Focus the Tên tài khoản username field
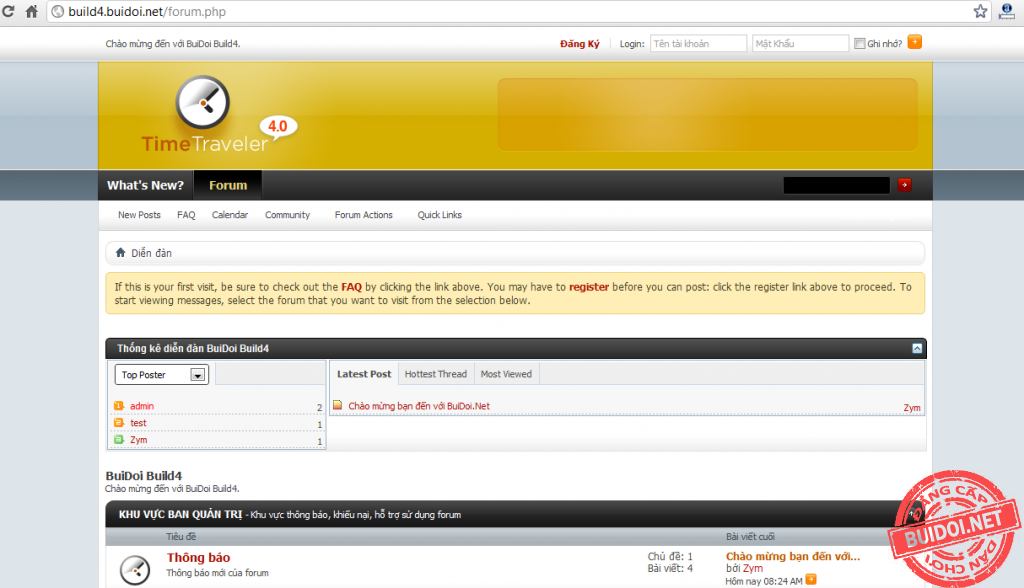1024x588 pixels. point(698,44)
